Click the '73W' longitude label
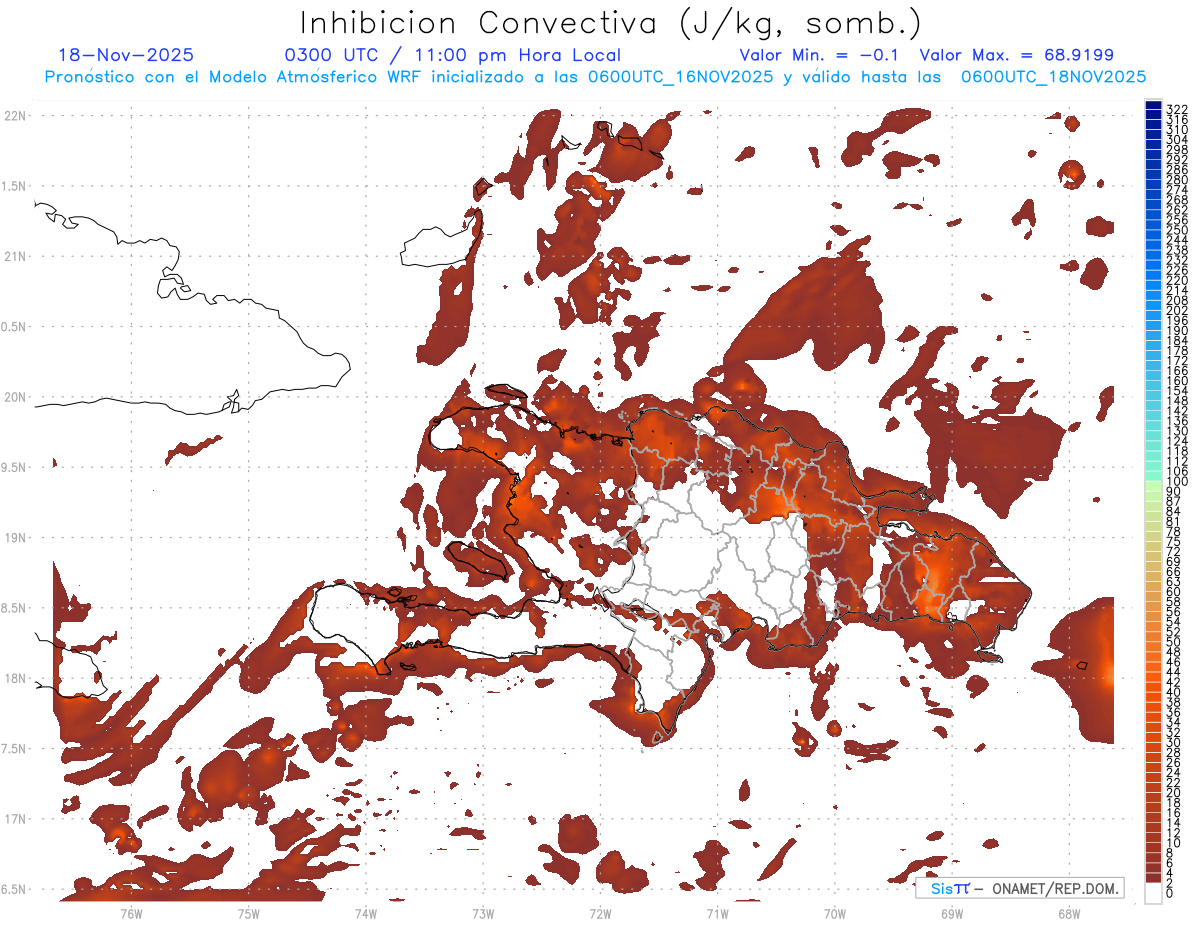The image size is (1200, 927). pos(483,913)
